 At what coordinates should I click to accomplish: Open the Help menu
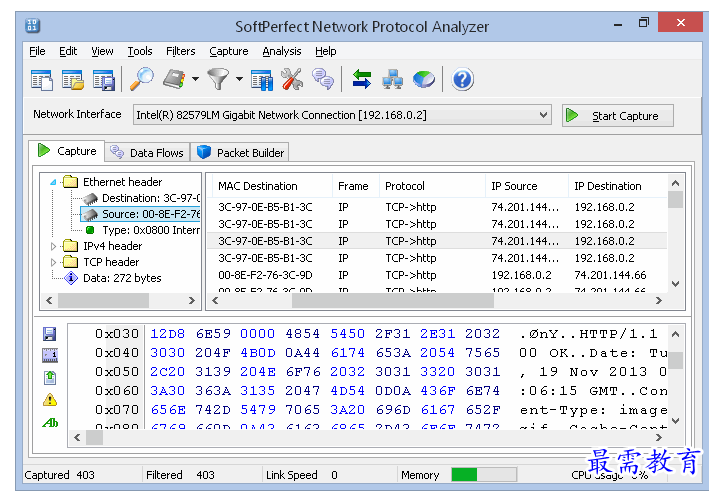pyautogui.click(x=326, y=51)
